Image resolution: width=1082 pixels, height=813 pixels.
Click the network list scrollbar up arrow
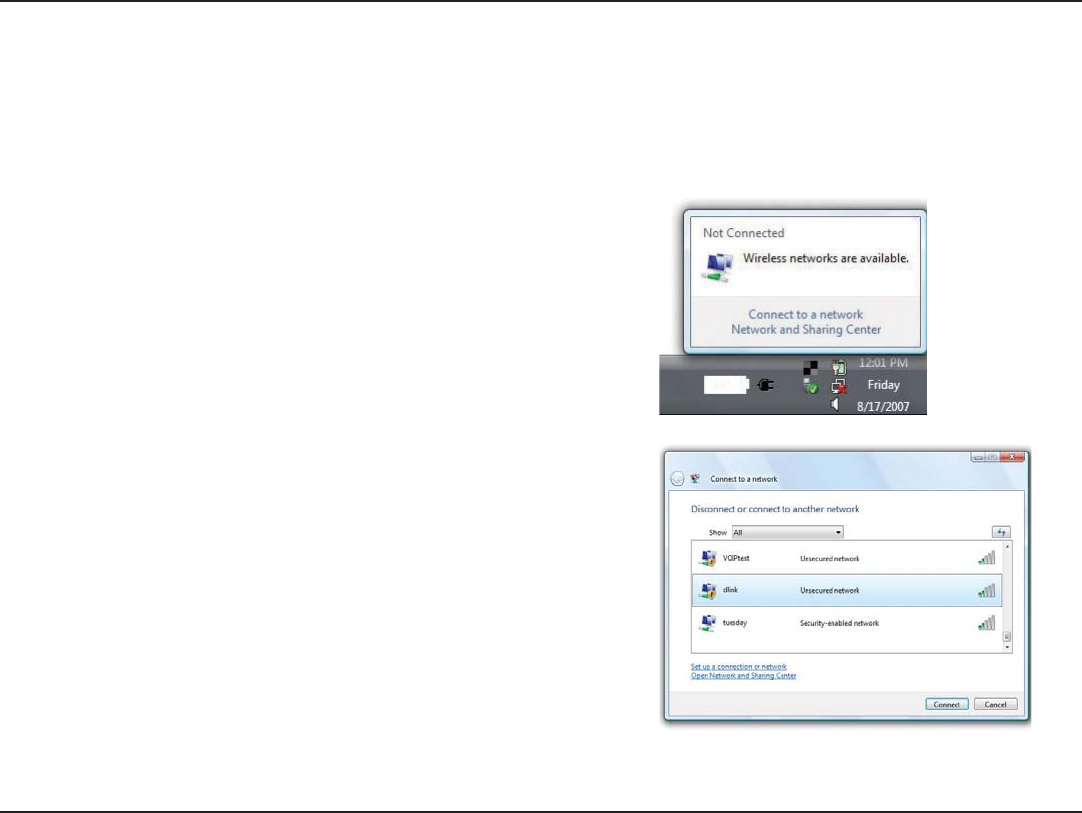1007,547
